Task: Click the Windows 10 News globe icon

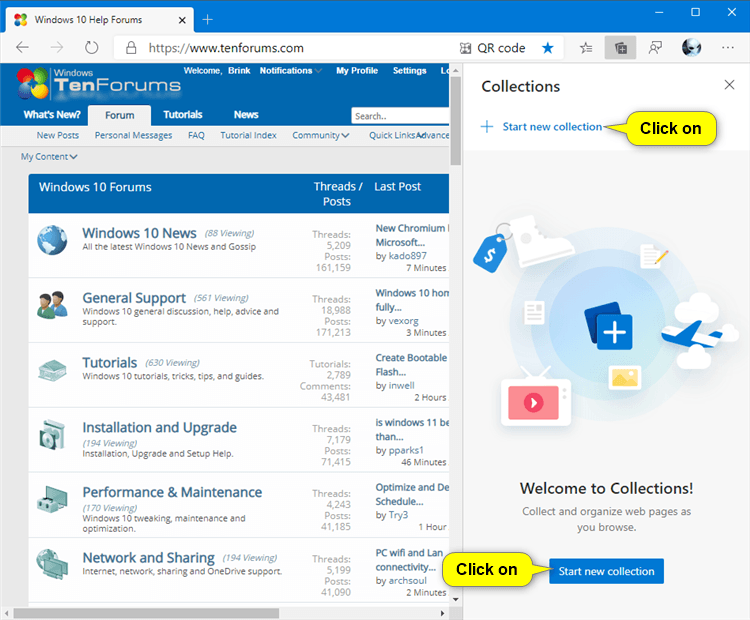Action: click(52, 240)
